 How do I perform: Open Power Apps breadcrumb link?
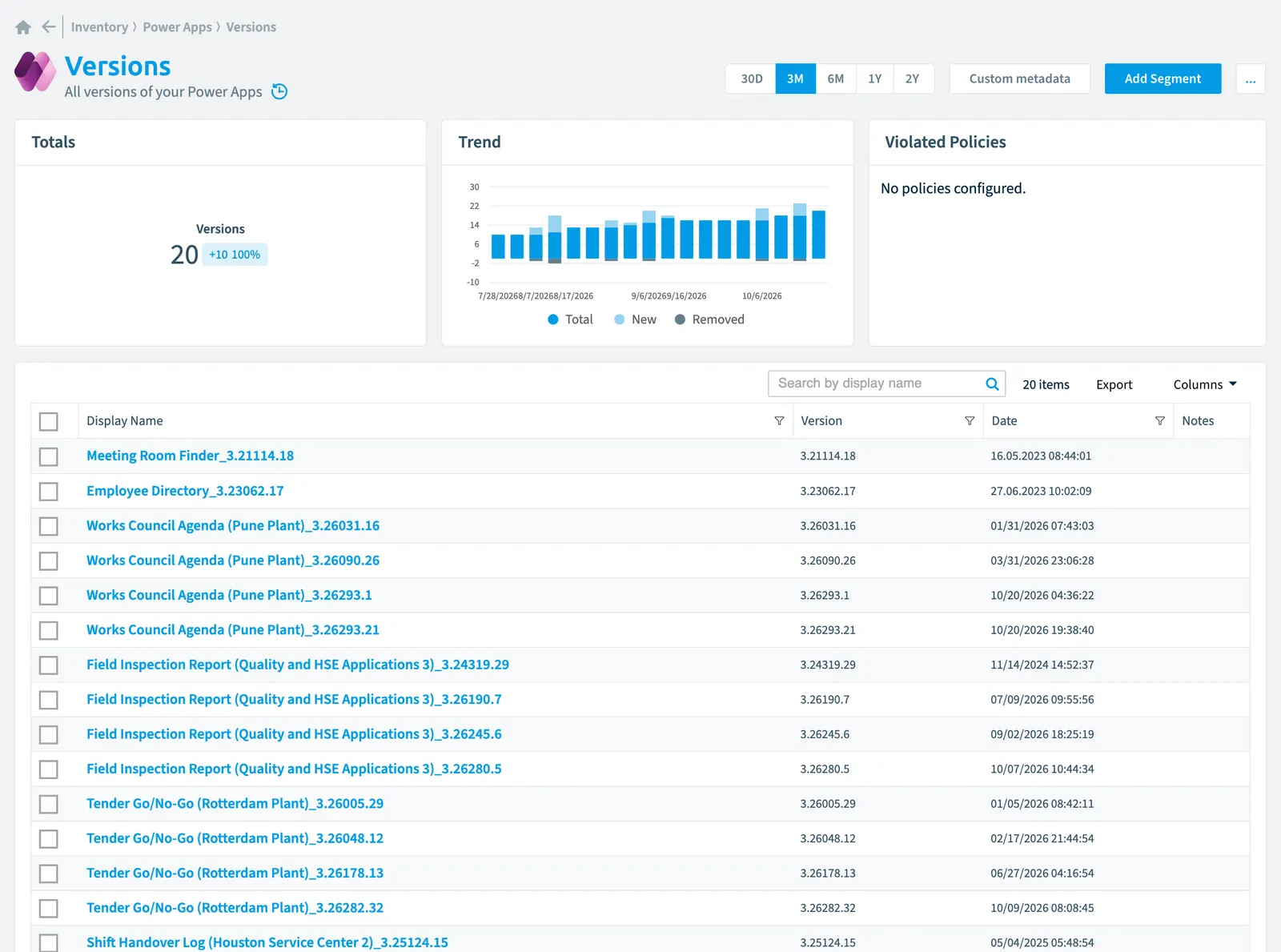click(177, 27)
